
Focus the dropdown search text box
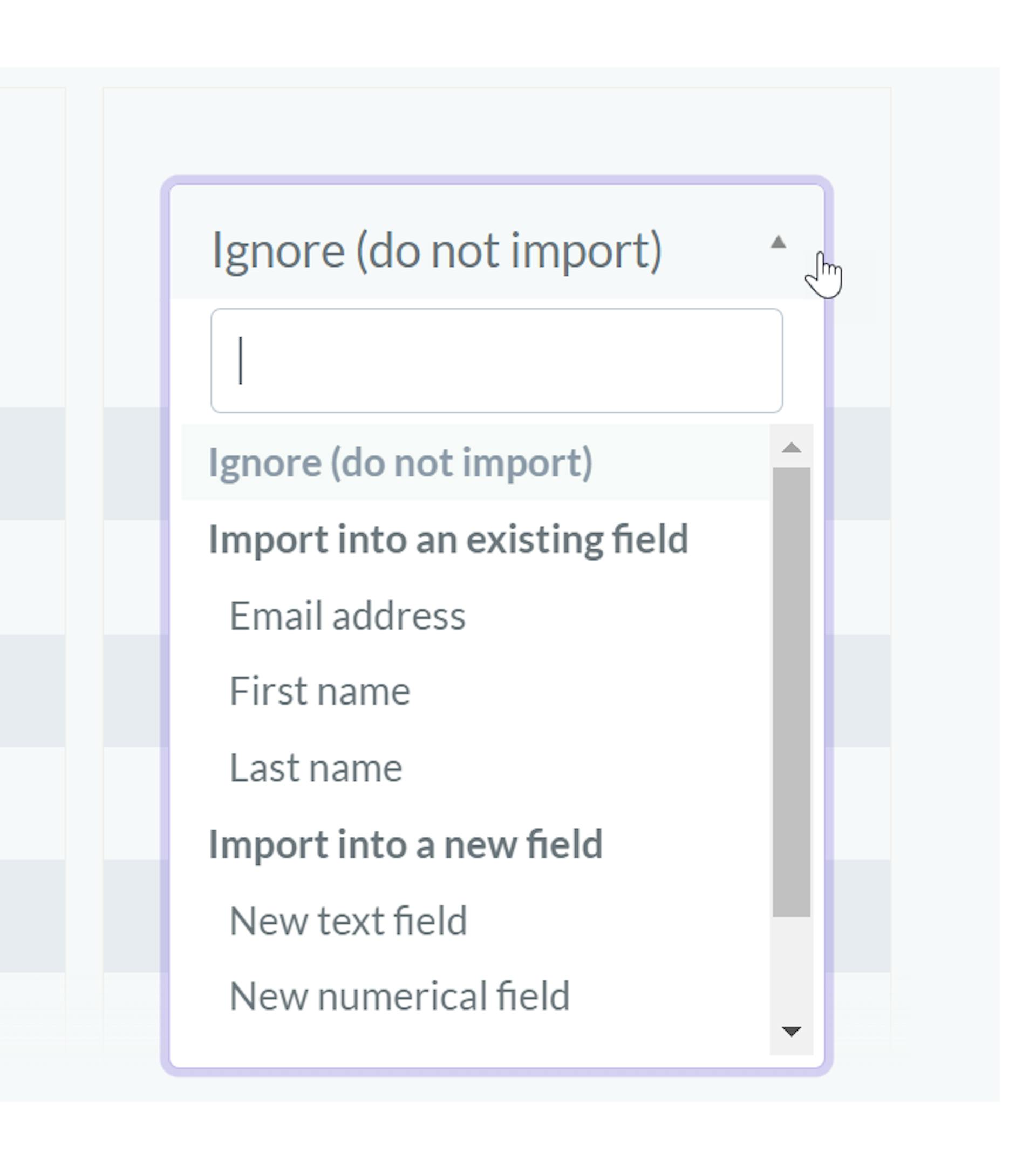pos(496,361)
